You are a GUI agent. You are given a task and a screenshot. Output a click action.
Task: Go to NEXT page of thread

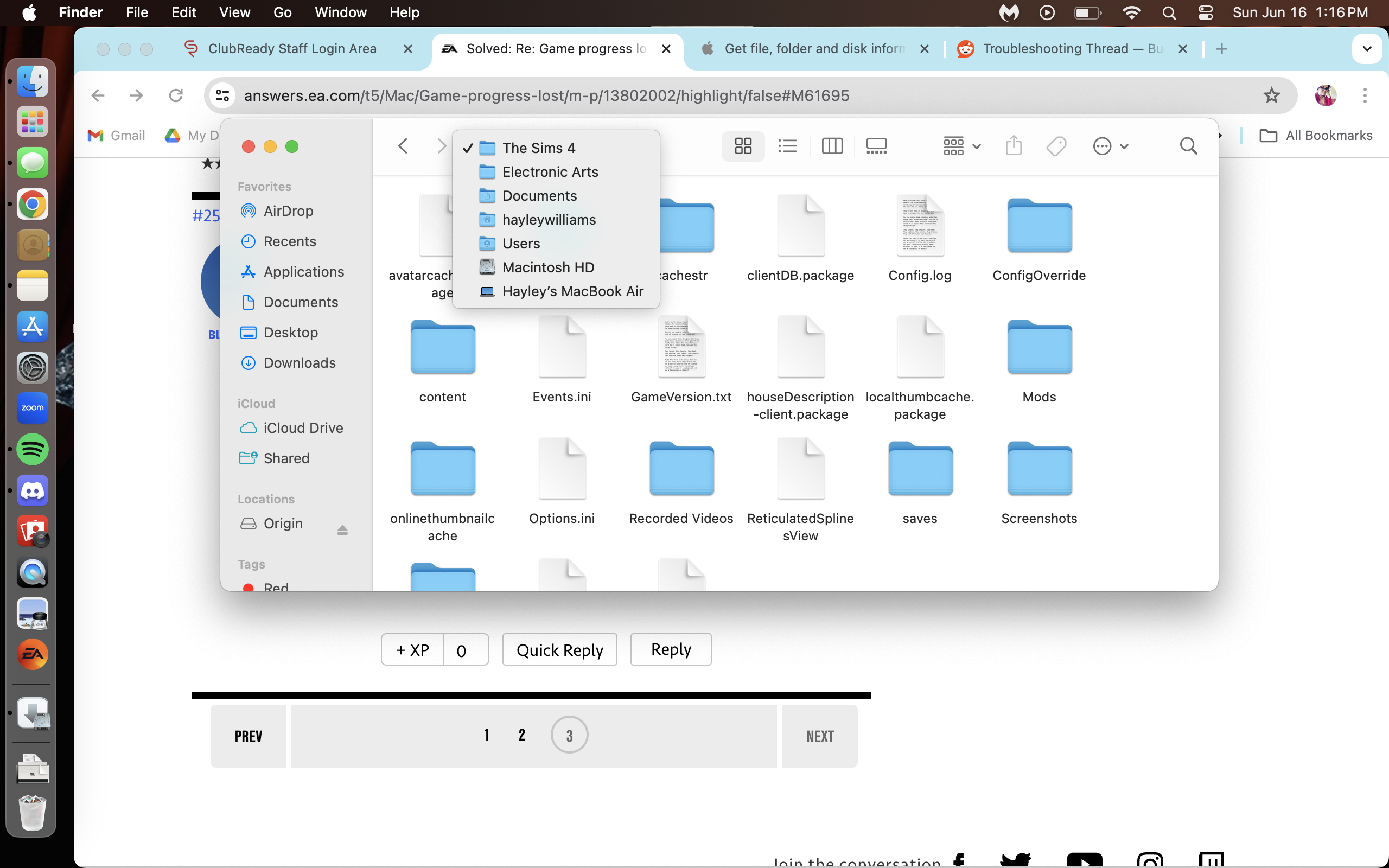tap(820, 736)
